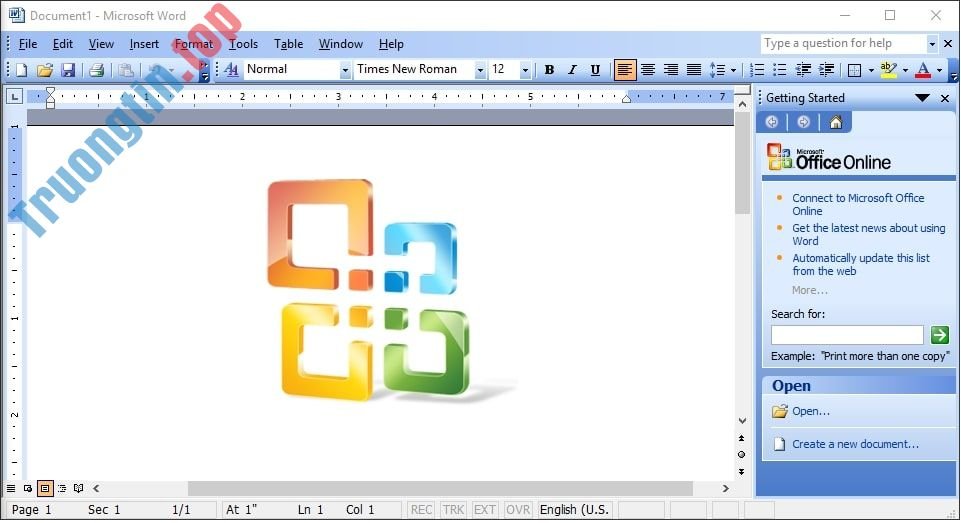Viewport: 961px width, 523px height.
Task: Start search with green arrow button
Action: (940, 335)
